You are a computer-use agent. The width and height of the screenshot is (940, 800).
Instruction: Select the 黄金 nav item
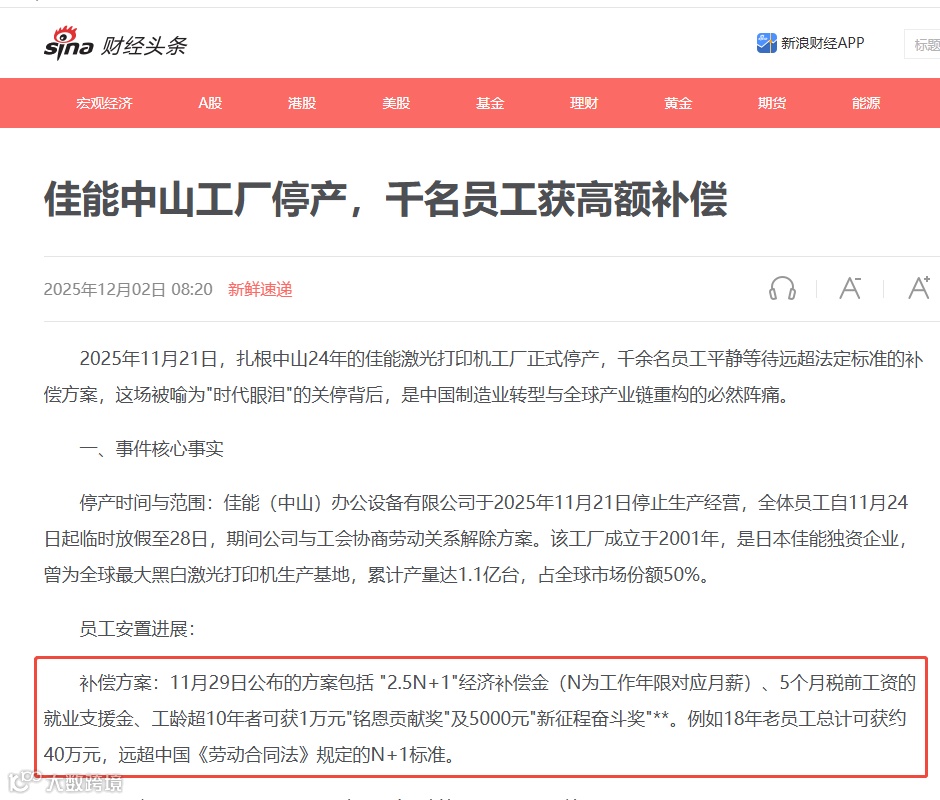click(x=678, y=103)
